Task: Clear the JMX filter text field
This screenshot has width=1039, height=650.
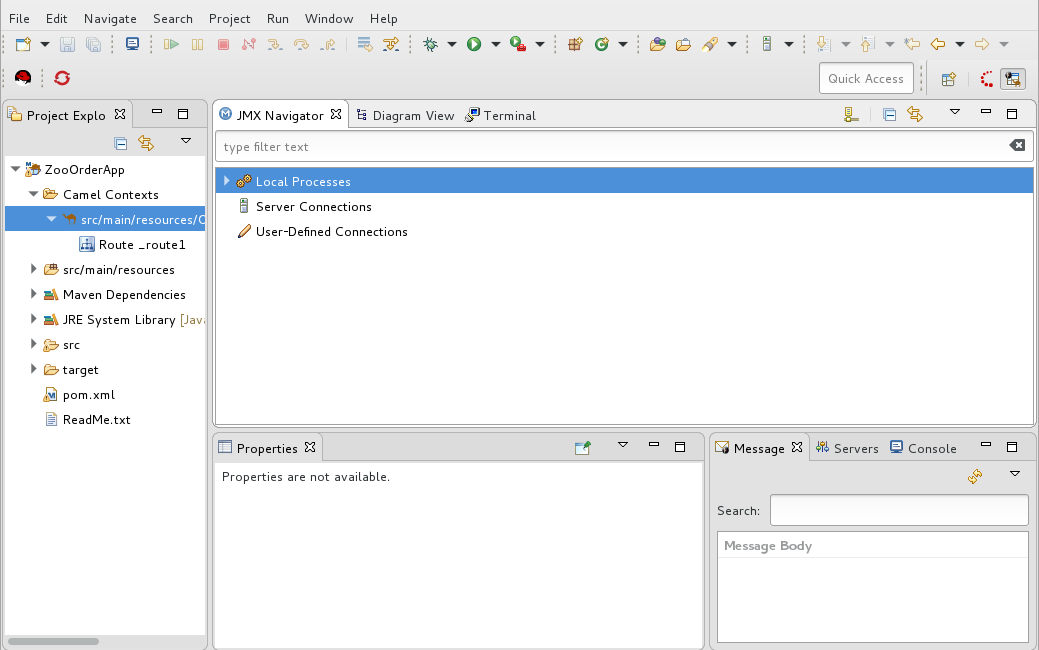Action: 1017,146
